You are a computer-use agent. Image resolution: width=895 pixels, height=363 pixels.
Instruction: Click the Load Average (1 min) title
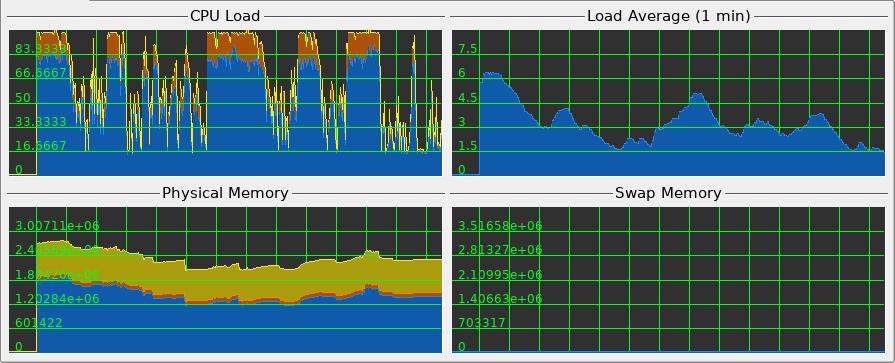[x=668, y=16]
